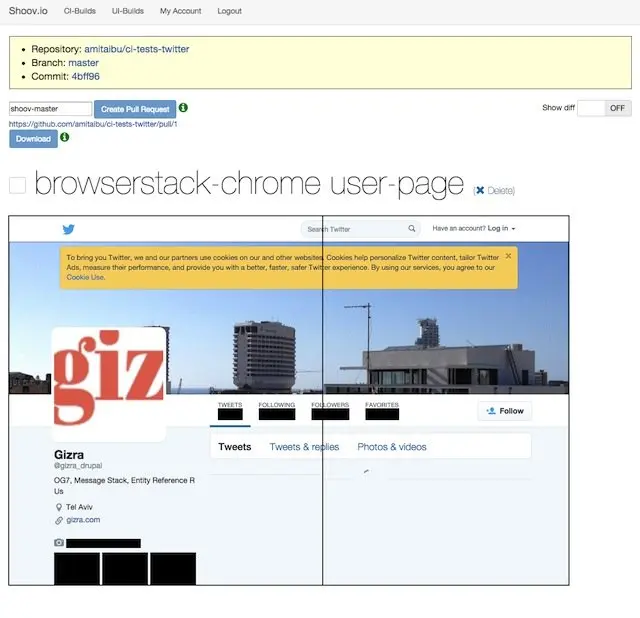The width and height of the screenshot is (640, 618).
Task: Click the 'Tel Aviv' location text
Action: click(79, 507)
